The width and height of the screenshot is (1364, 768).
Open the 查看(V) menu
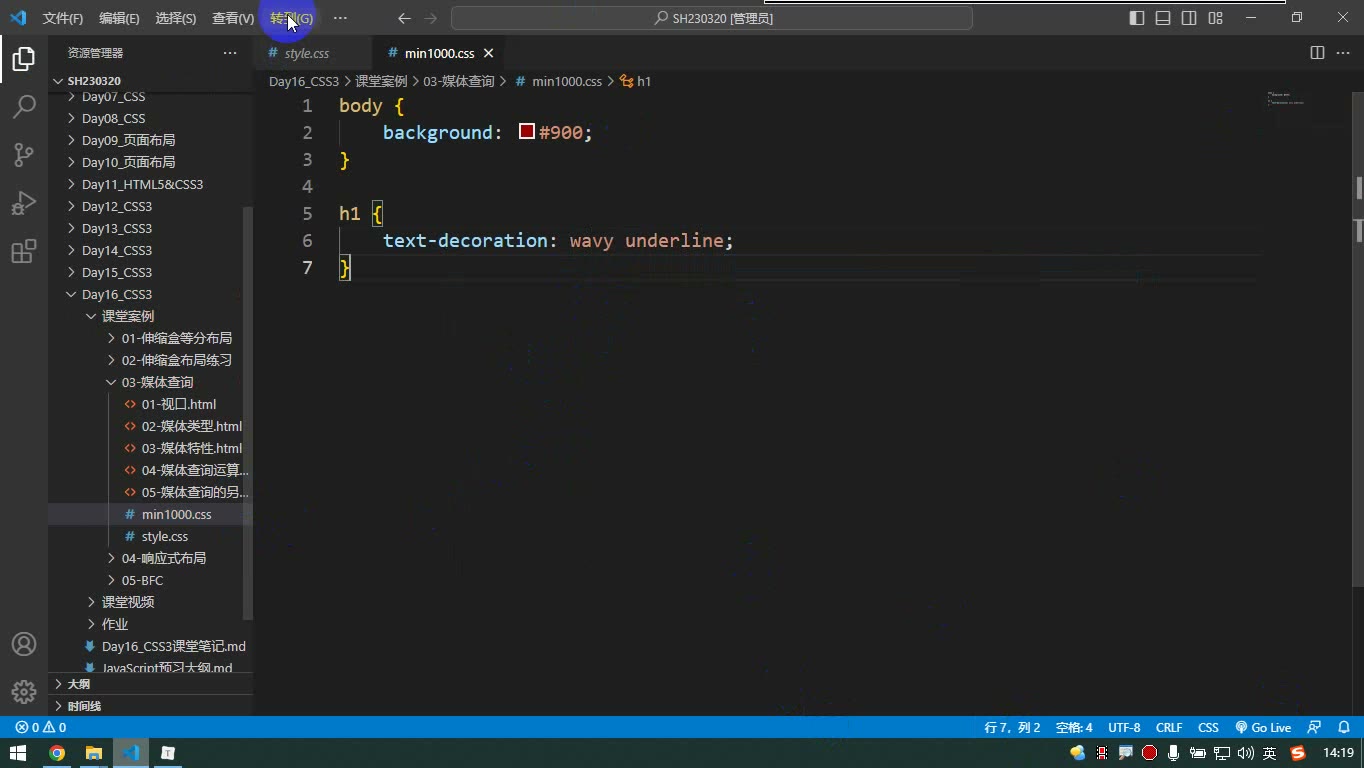tap(233, 18)
